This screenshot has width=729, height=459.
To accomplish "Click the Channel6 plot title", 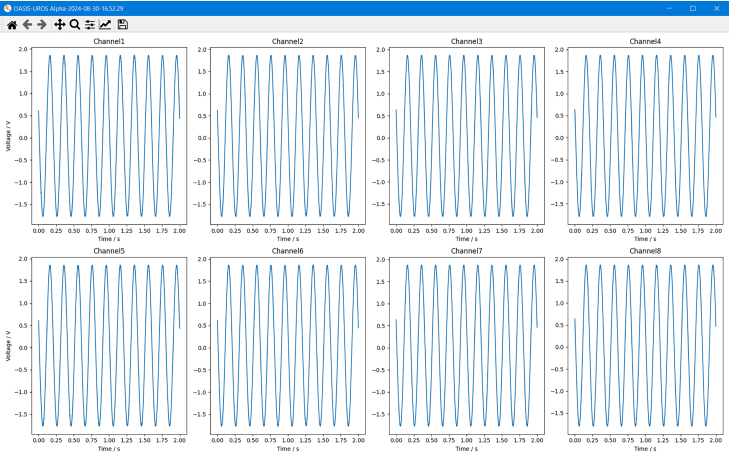I will (288, 251).
